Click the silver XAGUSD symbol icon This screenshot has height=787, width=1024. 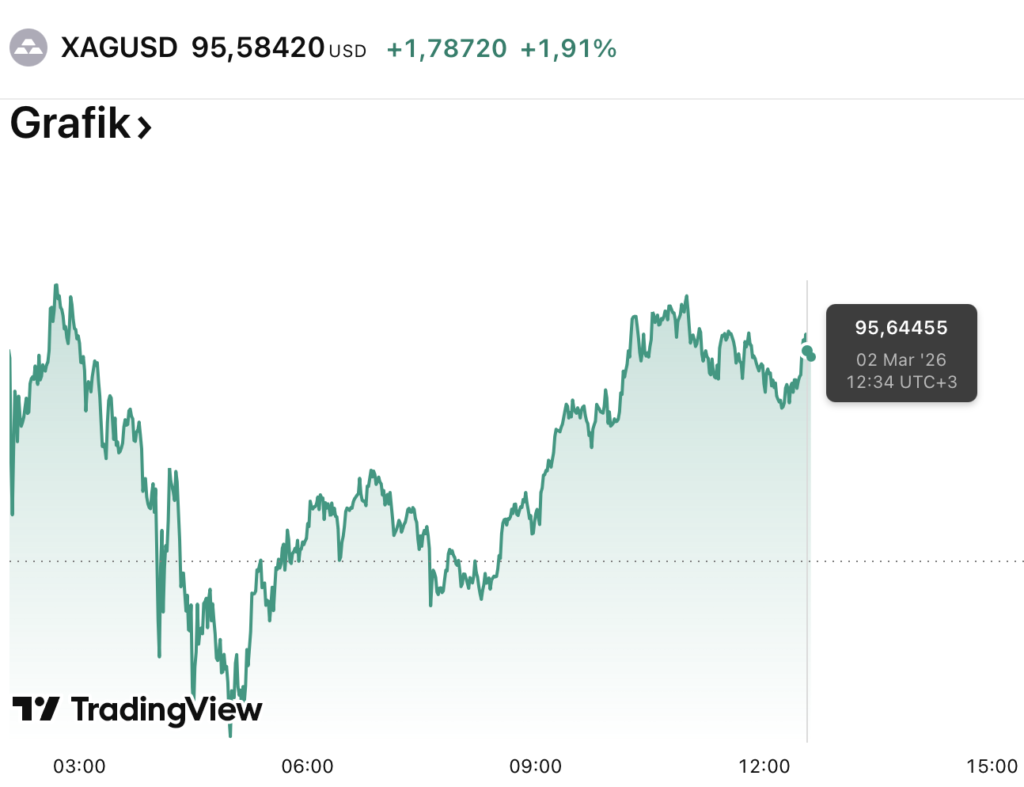(28, 47)
